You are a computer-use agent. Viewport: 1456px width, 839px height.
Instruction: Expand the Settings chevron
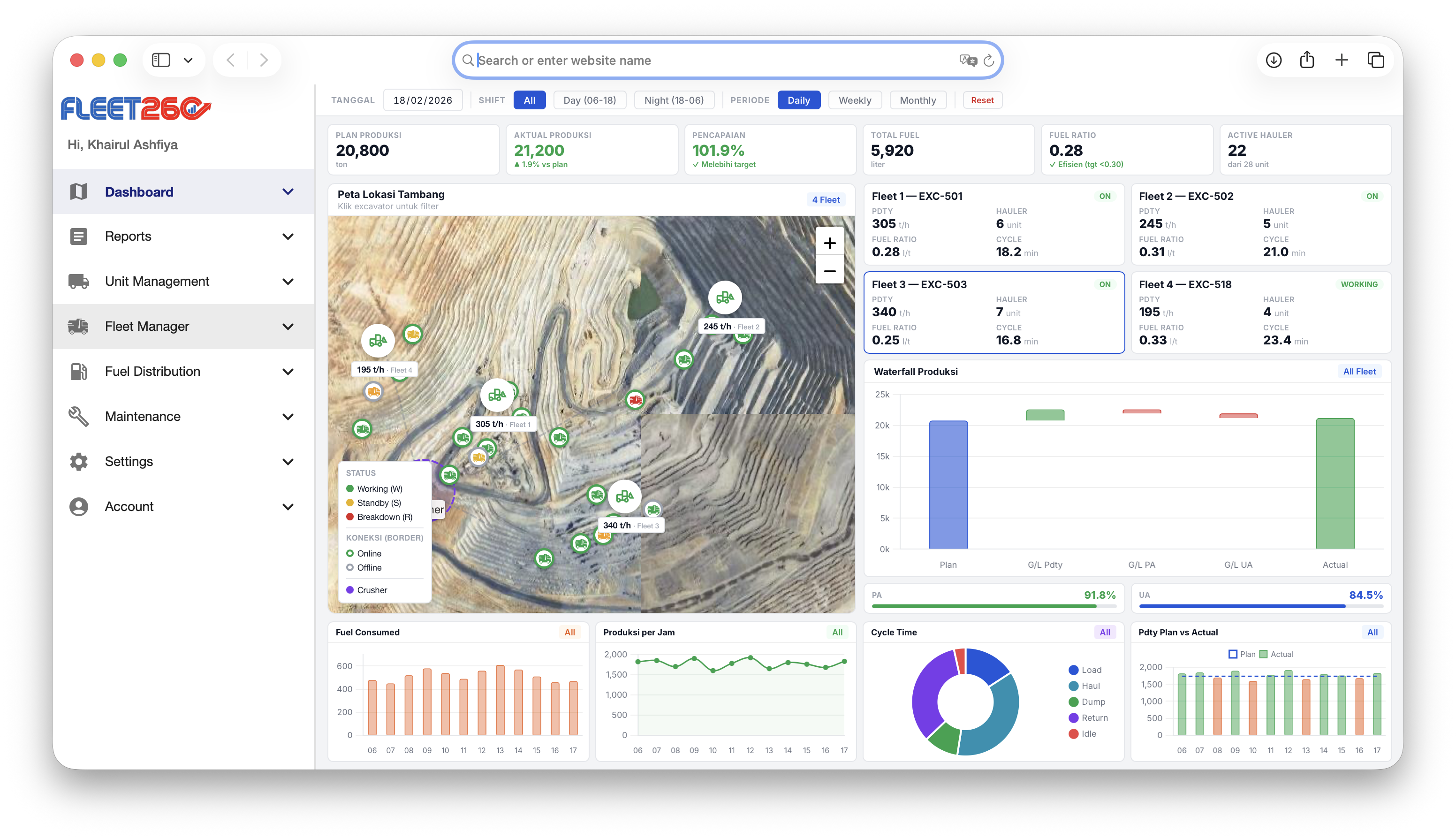288,461
